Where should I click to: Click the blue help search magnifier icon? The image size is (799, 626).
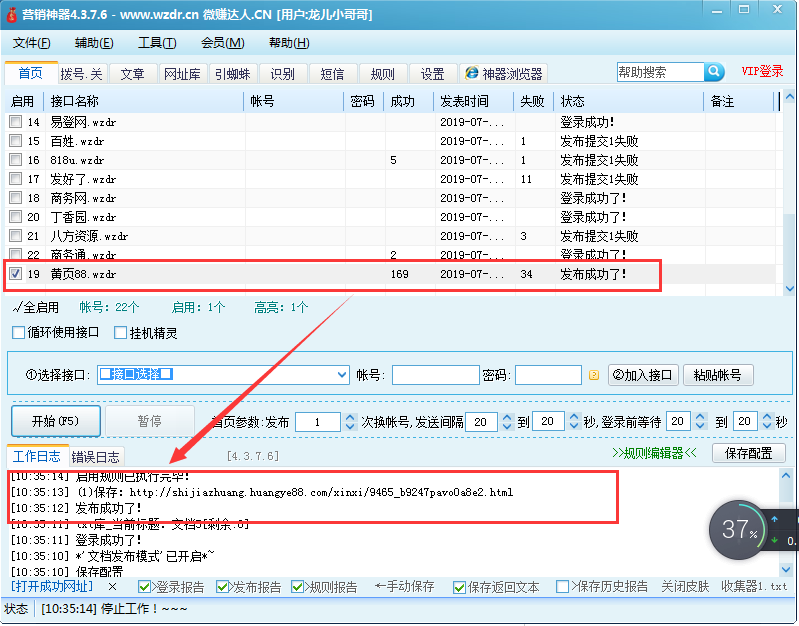(x=714, y=72)
